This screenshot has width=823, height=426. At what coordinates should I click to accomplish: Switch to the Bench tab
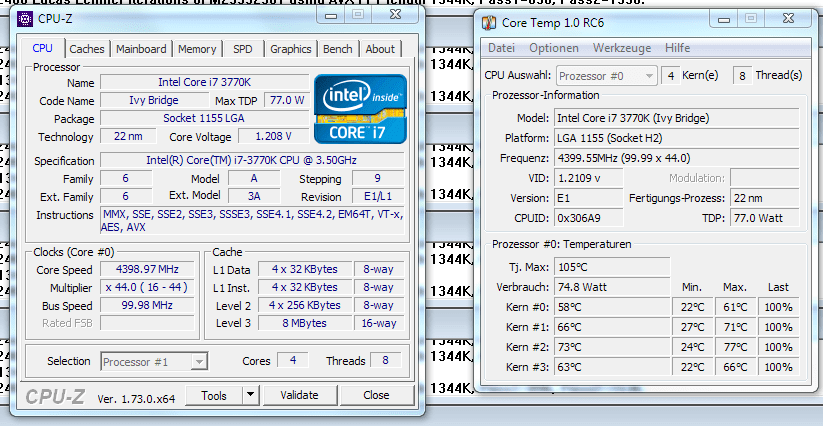[x=337, y=49]
